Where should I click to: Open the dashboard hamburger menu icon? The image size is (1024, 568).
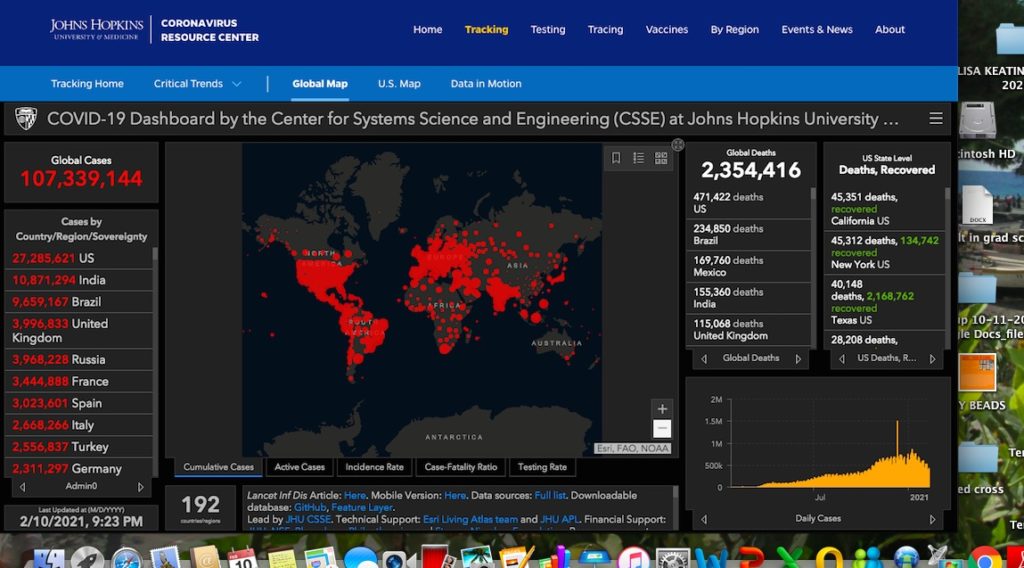coord(936,119)
